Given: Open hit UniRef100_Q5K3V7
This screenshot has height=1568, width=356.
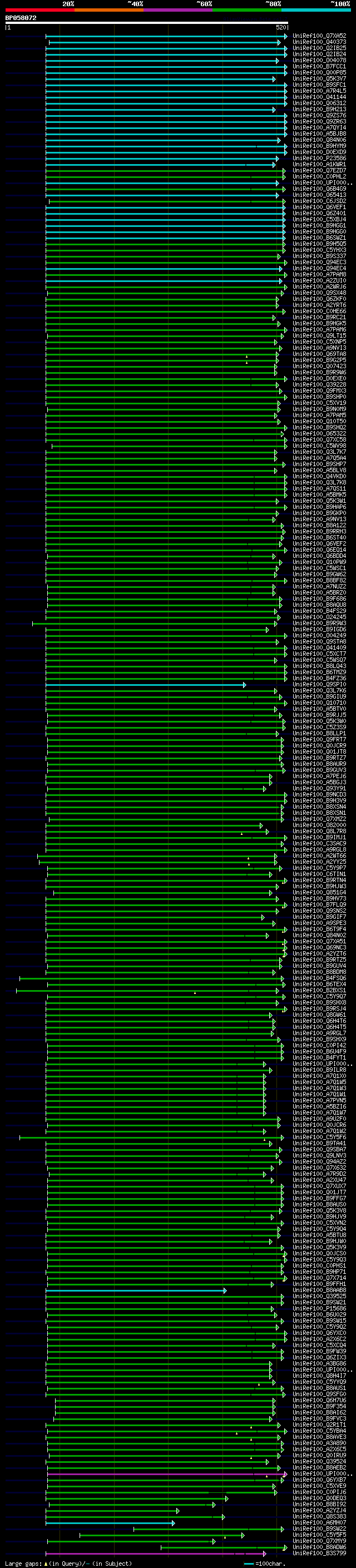Looking at the screenshot, I should (319, 78).
